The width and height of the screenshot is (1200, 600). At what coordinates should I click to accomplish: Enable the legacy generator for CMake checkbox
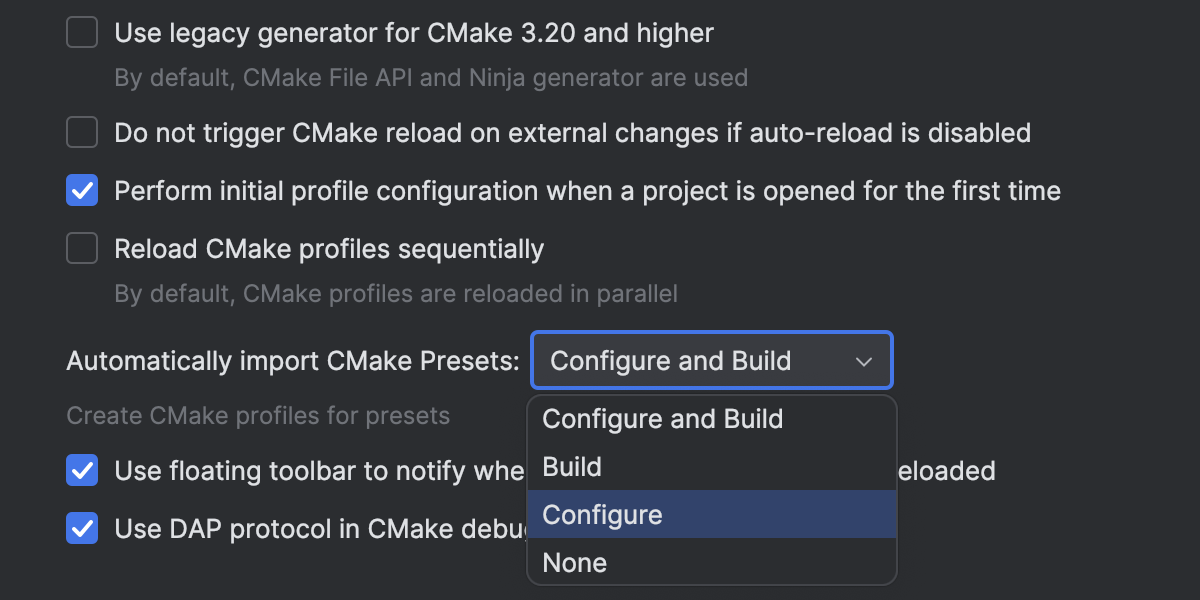82,33
